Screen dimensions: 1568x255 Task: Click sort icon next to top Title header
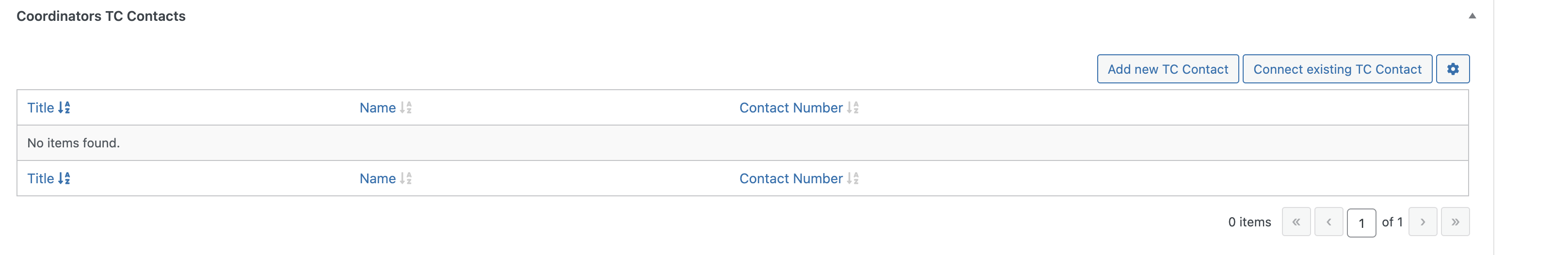pos(64,108)
